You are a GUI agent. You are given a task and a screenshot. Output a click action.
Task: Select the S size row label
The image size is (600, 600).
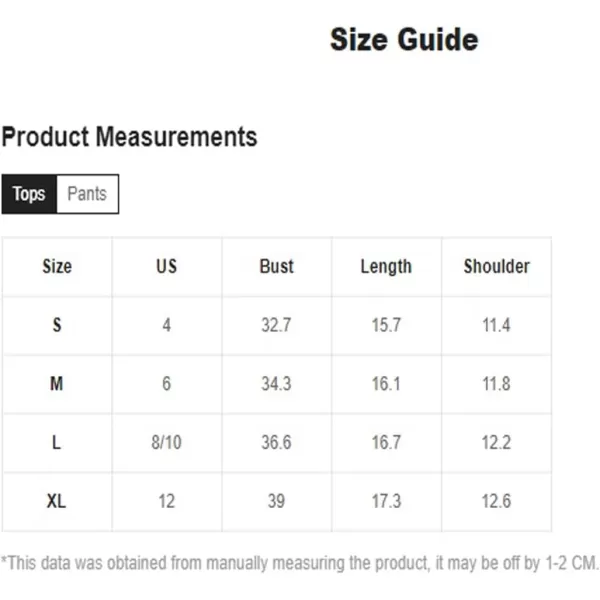click(x=57, y=325)
